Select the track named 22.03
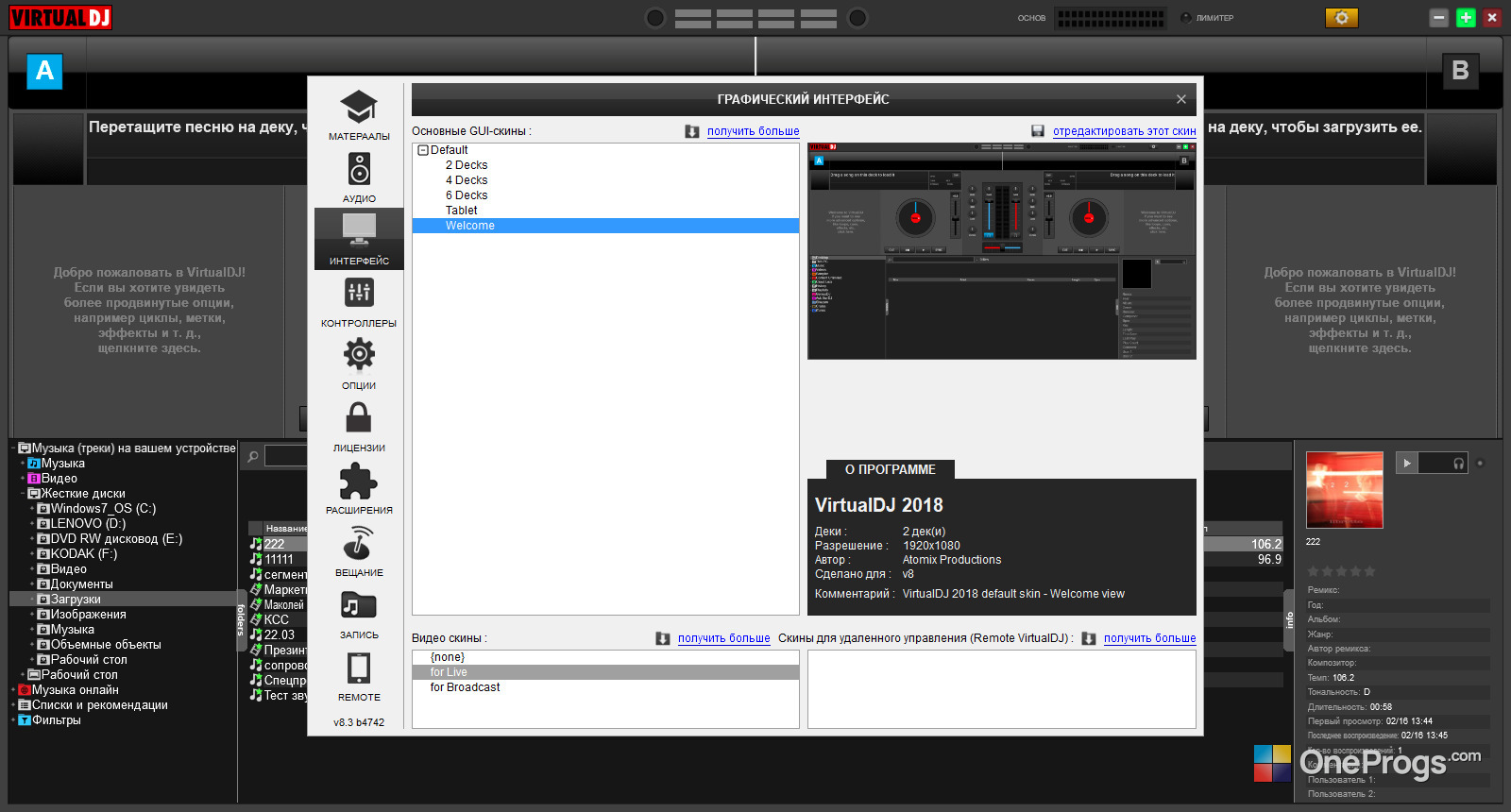The image size is (1511, 812). tap(280, 634)
